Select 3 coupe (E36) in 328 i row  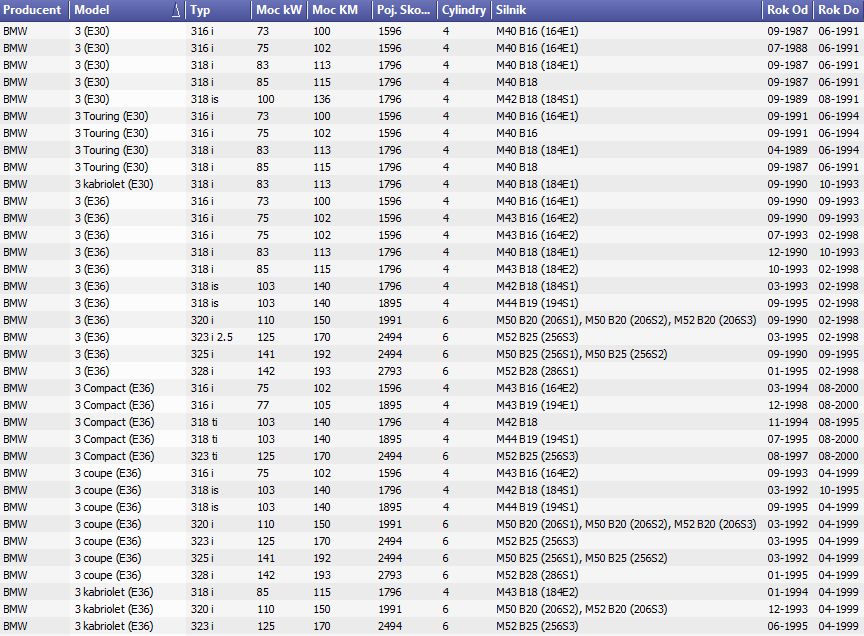click(108, 575)
